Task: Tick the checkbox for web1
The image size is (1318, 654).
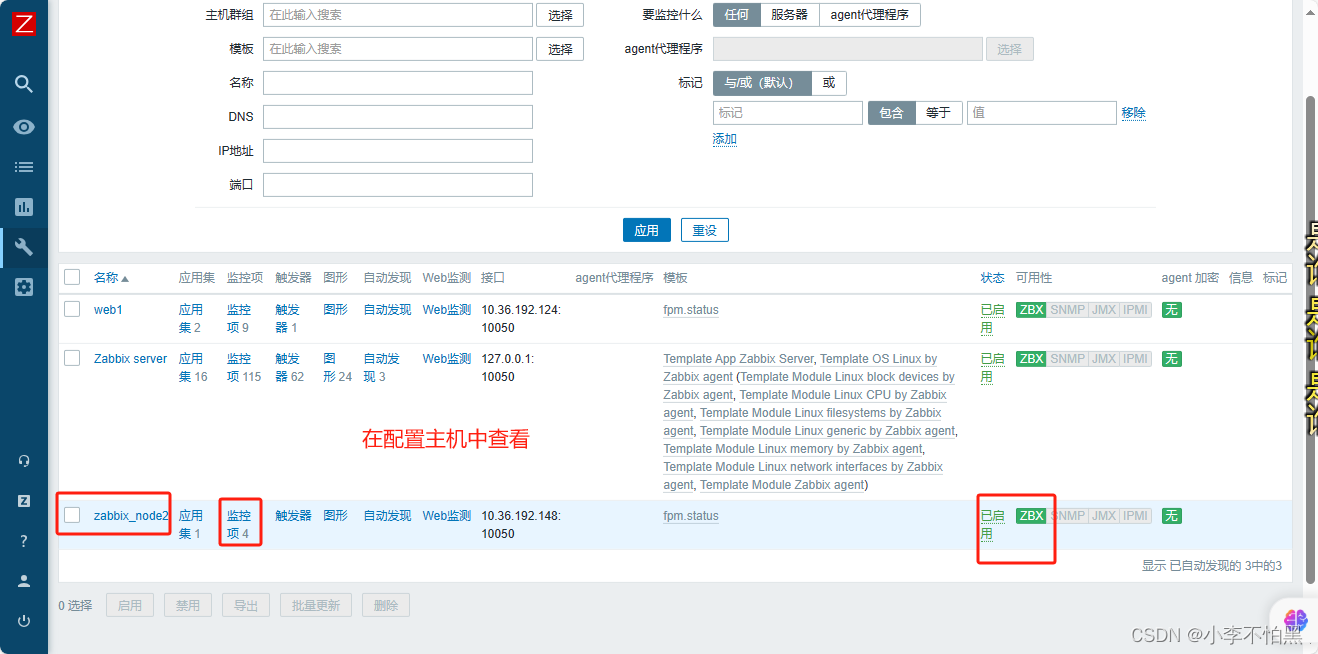Action: point(72,309)
